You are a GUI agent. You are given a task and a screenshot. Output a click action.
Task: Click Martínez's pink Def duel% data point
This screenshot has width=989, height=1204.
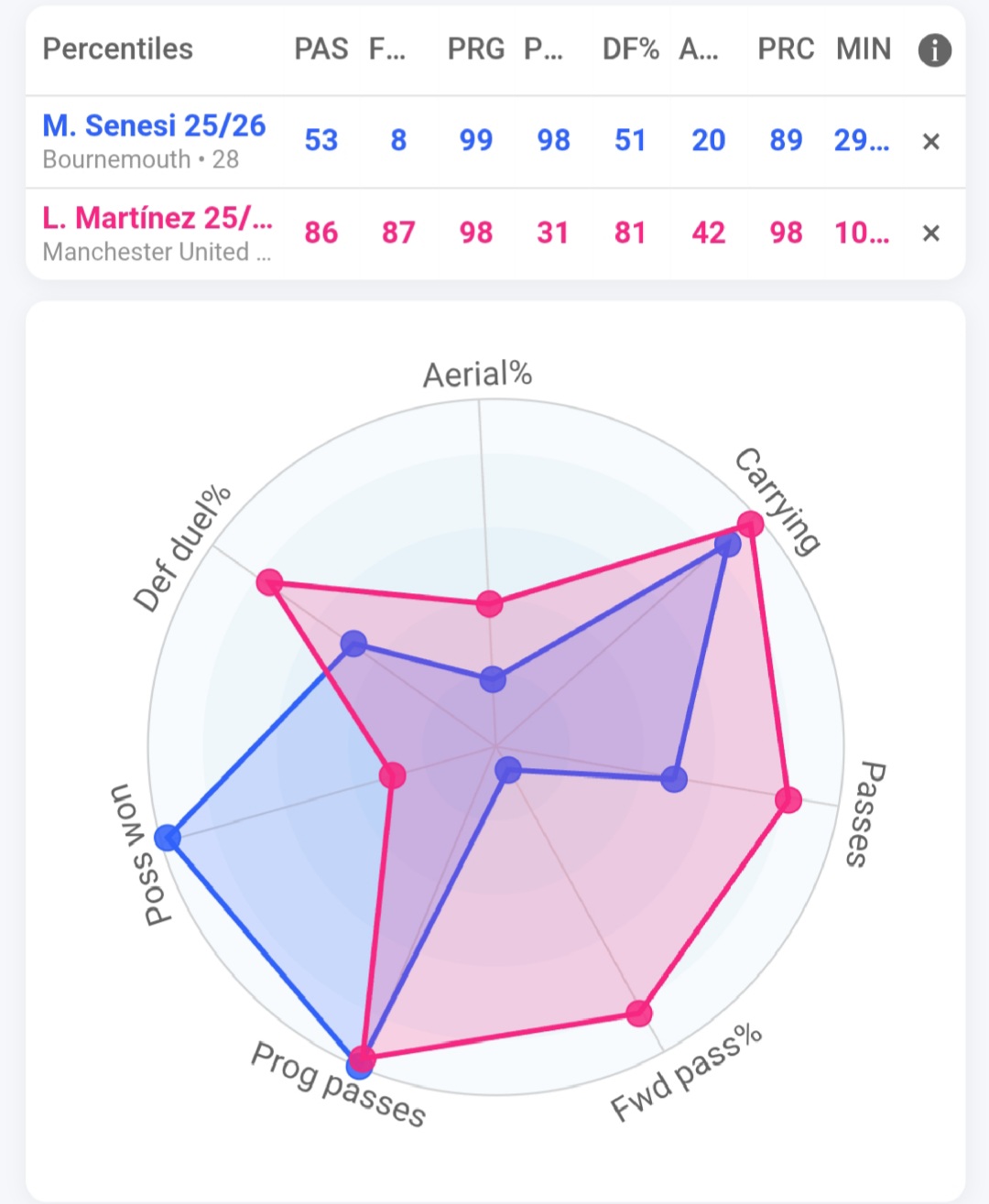(269, 582)
